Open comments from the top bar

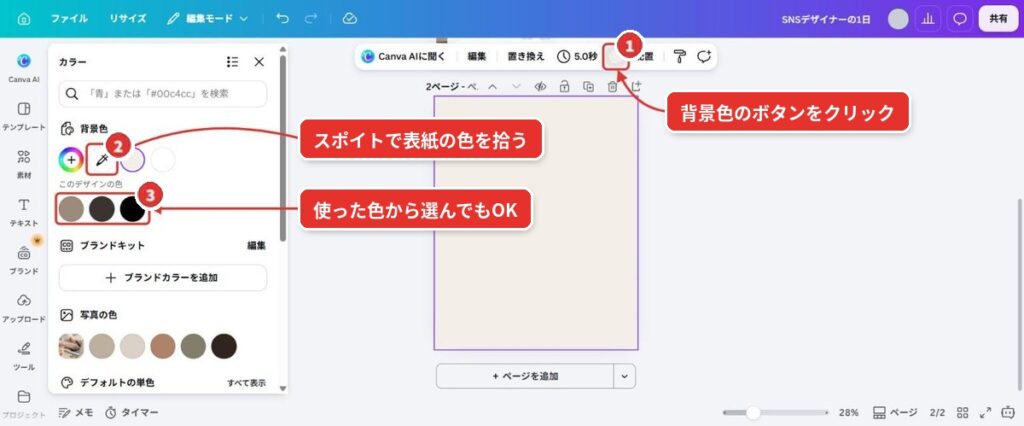coord(959,19)
